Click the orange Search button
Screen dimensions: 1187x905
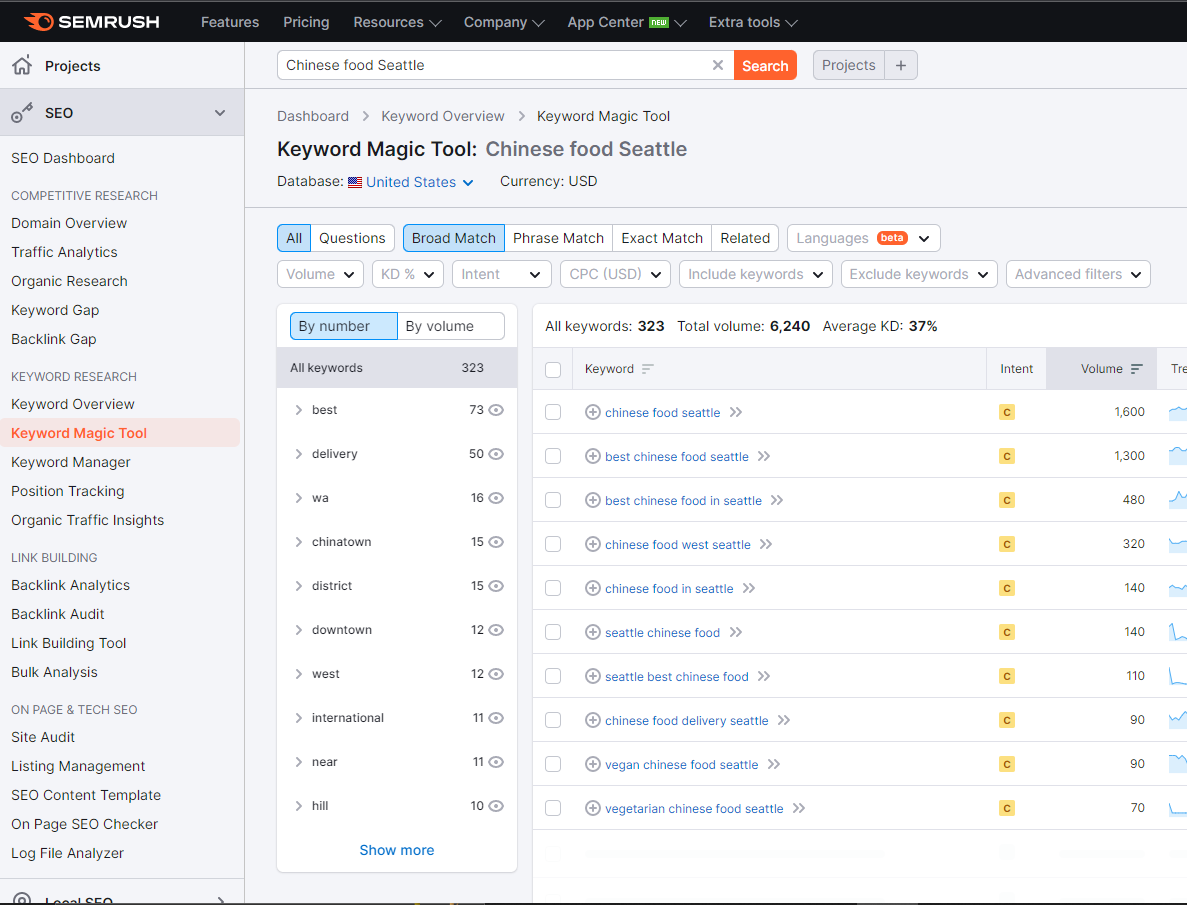(x=765, y=65)
